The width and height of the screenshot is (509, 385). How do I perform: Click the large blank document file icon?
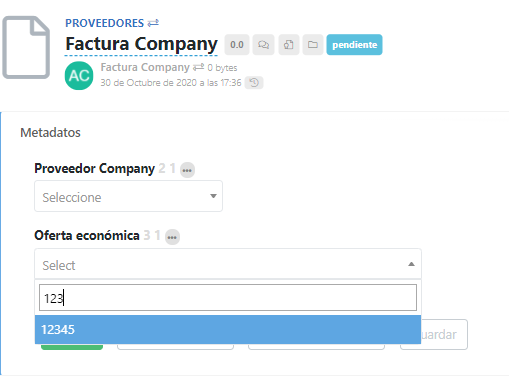click(26, 47)
